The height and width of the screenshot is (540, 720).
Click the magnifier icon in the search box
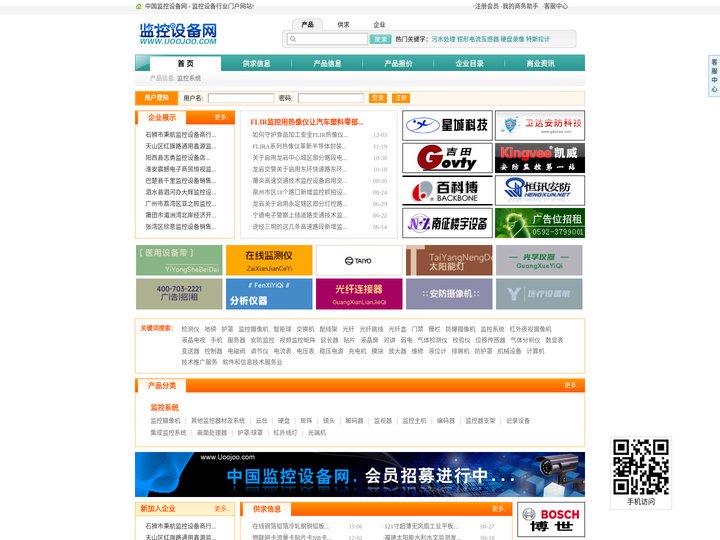point(293,39)
